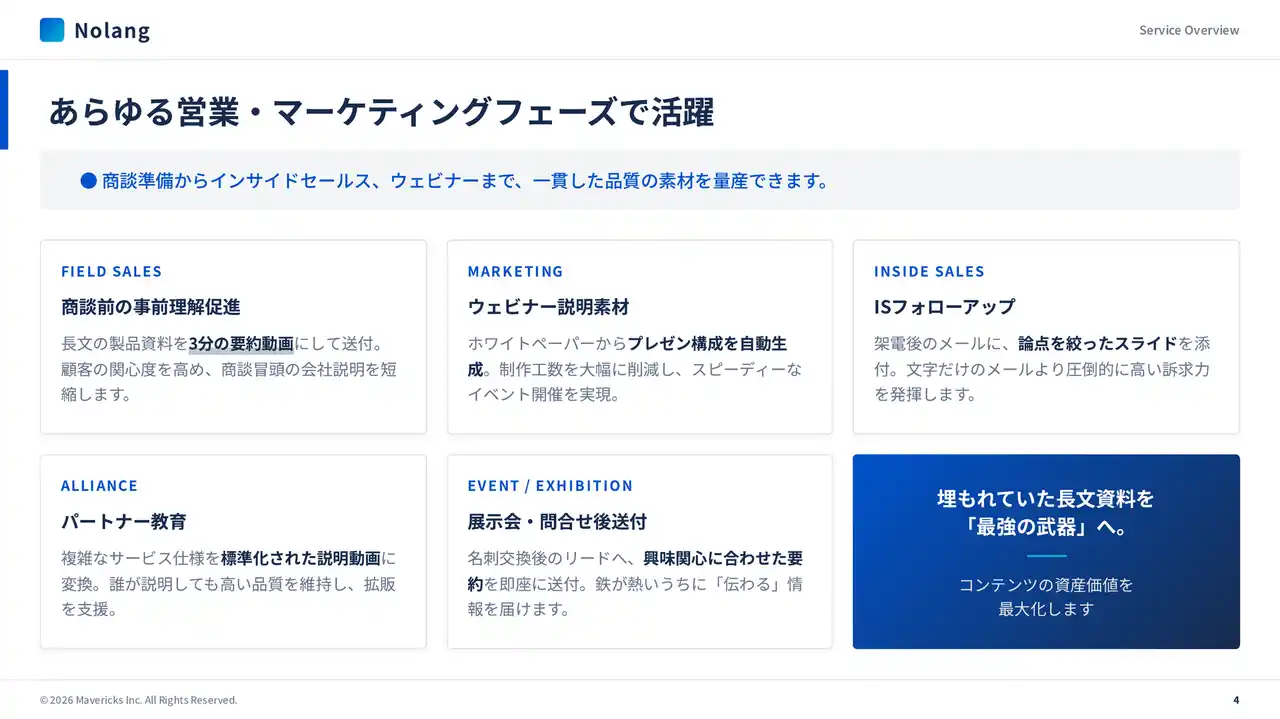Screen dimensions: 1280x719
Task: Click the Nolang brand name text
Action: [x=112, y=31]
